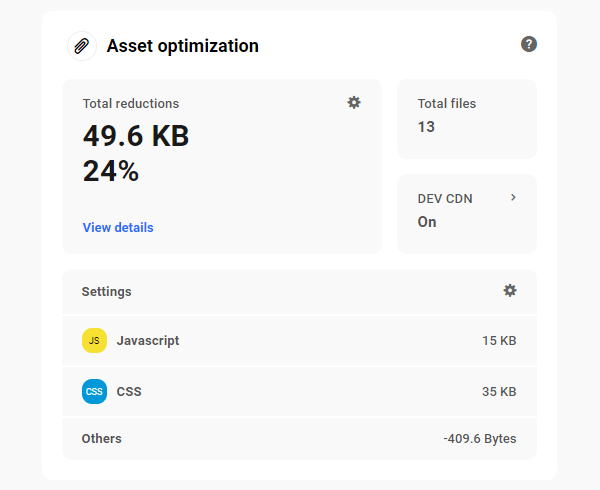Viewport: 600px width, 490px height.
Task: Click the Total files card label
Action: (446, 103)
